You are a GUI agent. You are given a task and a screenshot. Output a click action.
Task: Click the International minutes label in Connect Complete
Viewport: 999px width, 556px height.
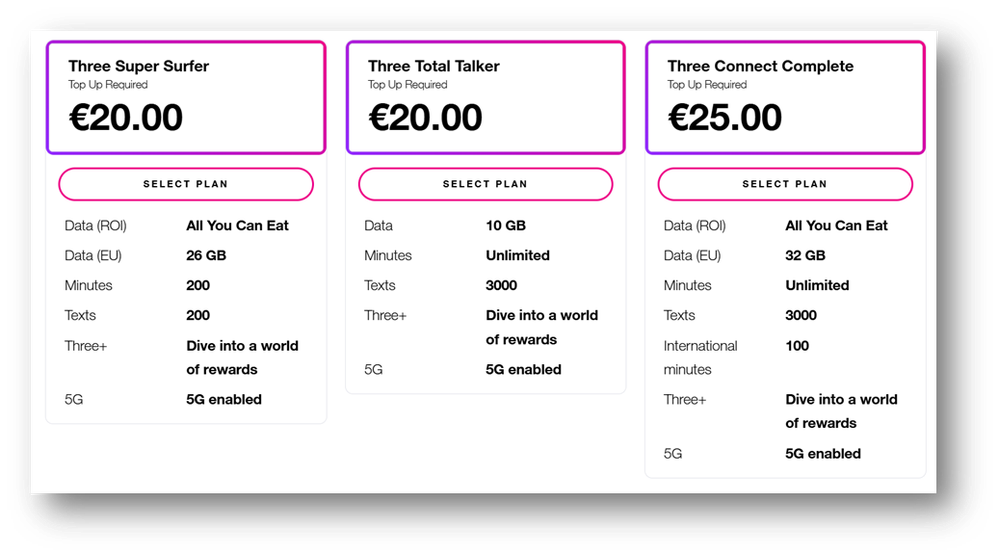700,357
